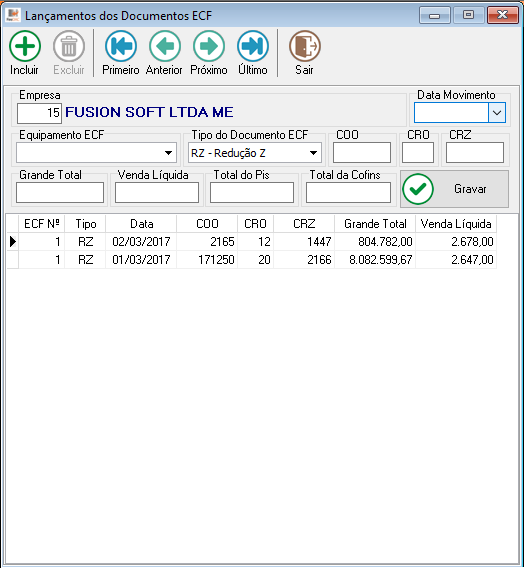
Task: Click into the COO input field
Action: click(x=362, y=153)
